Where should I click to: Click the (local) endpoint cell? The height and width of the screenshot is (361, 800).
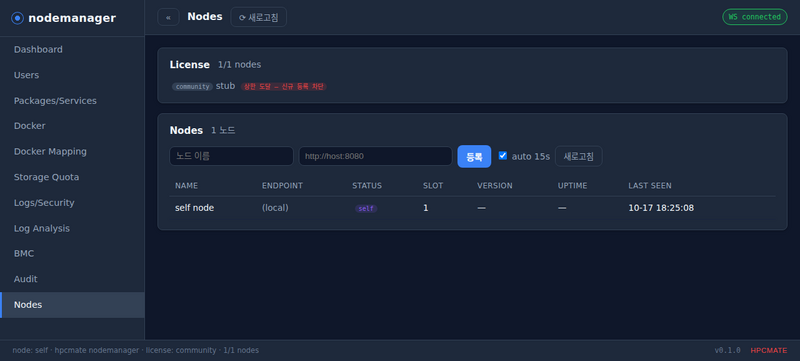click(275, 208)
